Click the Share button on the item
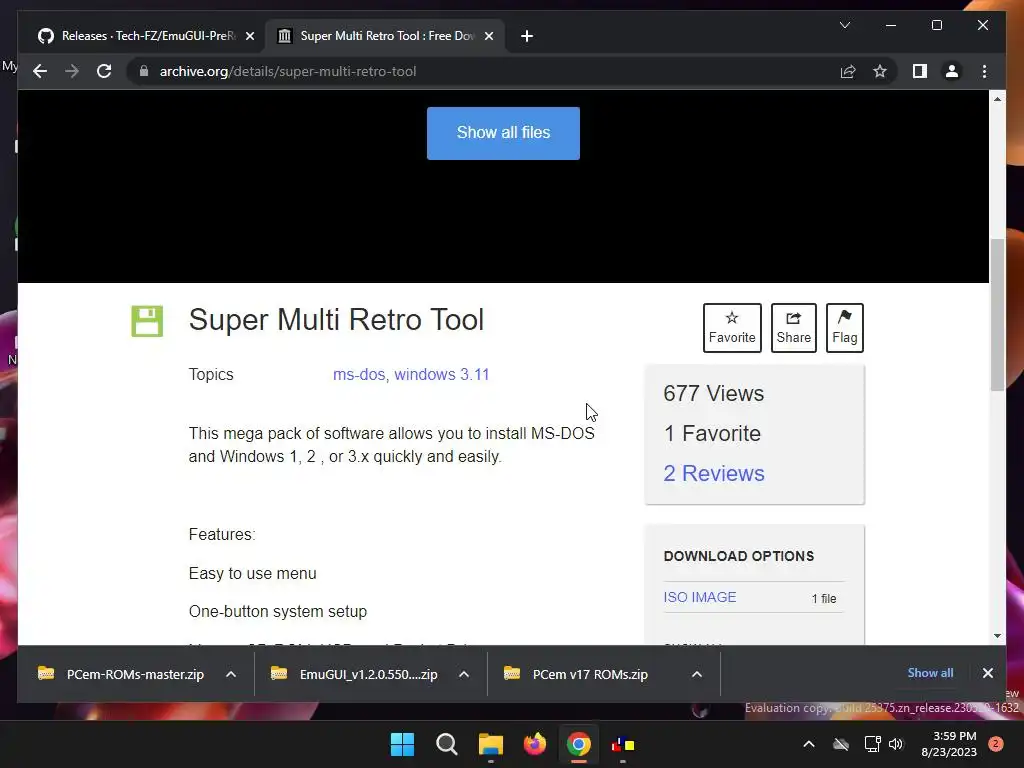Screen dimensions: 1024x768 click(793, 328)
